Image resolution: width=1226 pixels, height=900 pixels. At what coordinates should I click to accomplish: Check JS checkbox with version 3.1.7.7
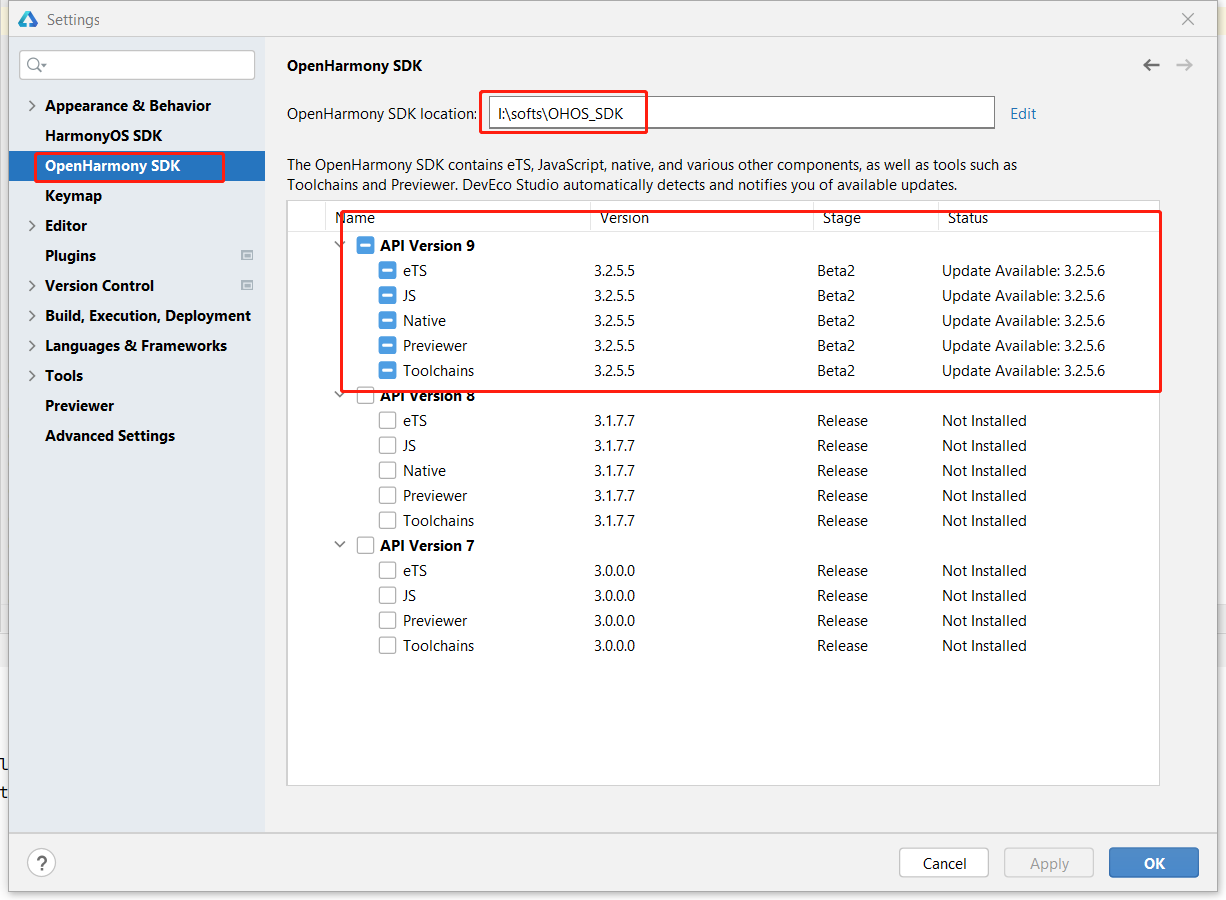click(x=387, y=445)
